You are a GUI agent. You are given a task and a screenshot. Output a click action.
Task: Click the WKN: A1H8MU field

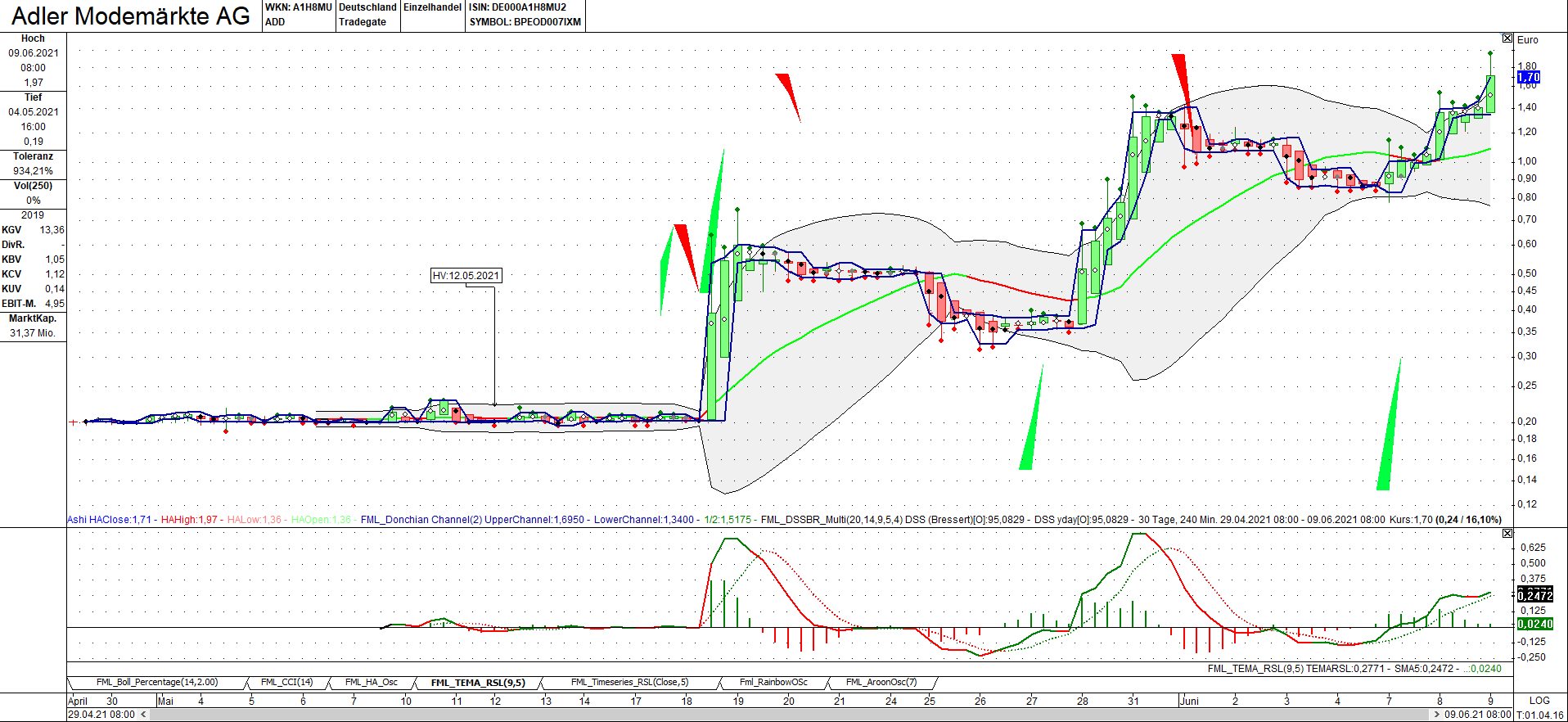(299, 7)
